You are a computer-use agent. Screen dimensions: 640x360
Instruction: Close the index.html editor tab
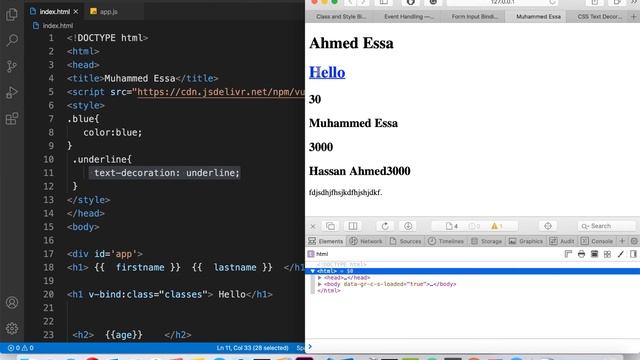[x=76, y=12]
